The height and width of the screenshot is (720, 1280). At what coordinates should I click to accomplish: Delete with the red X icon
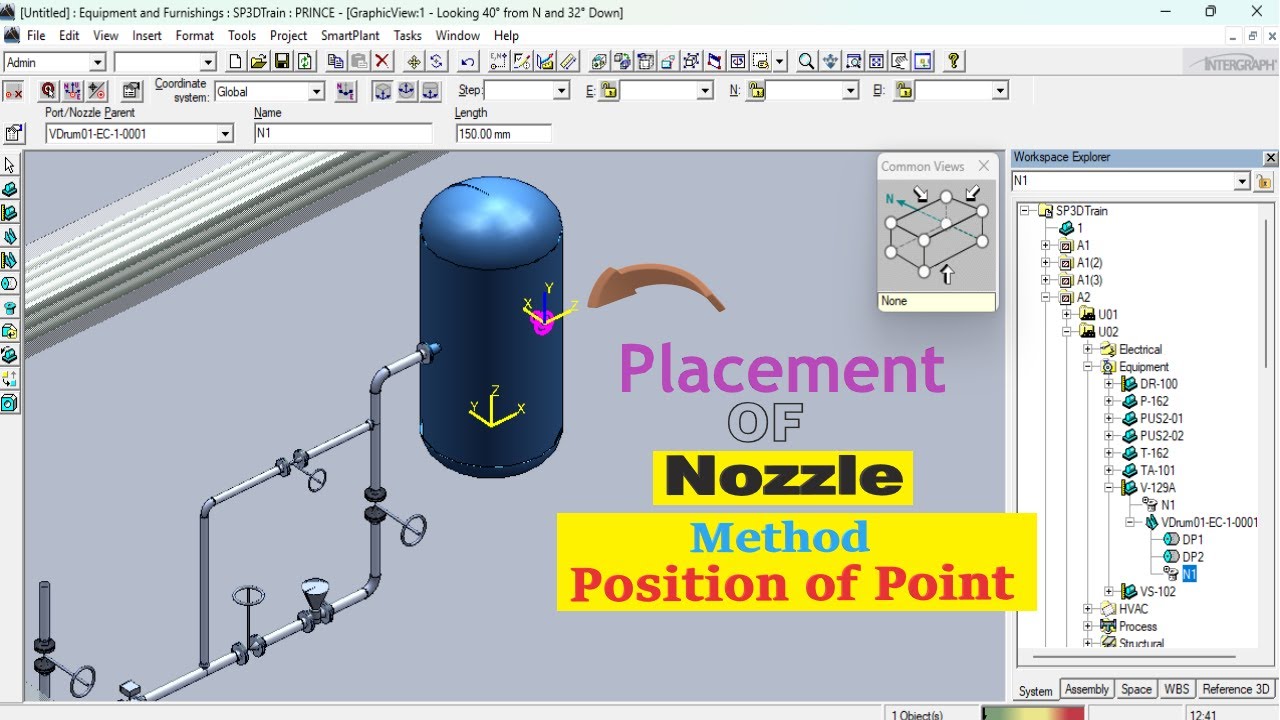pyautogui.click(x=382, y=62)
